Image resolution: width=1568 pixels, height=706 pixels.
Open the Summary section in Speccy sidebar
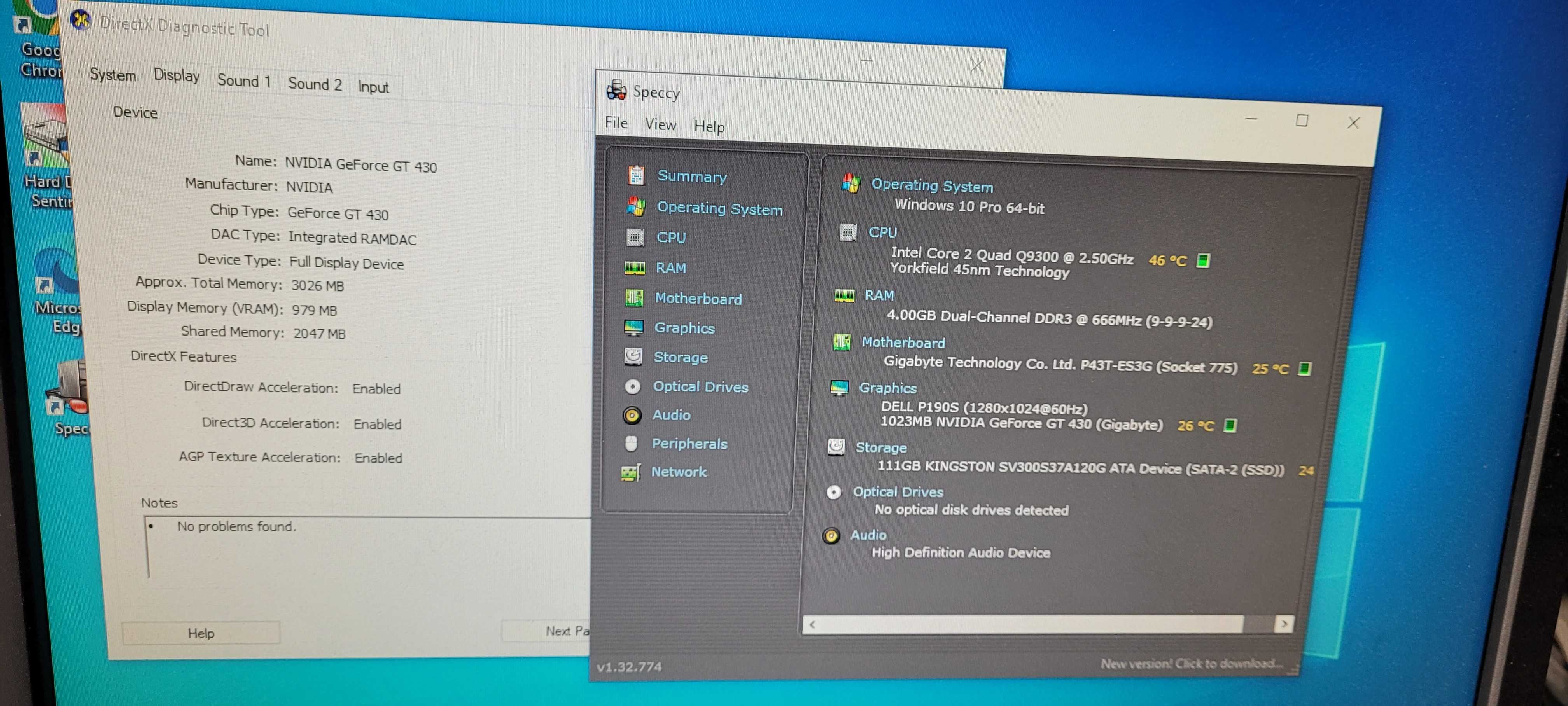[x=691, y=176]
